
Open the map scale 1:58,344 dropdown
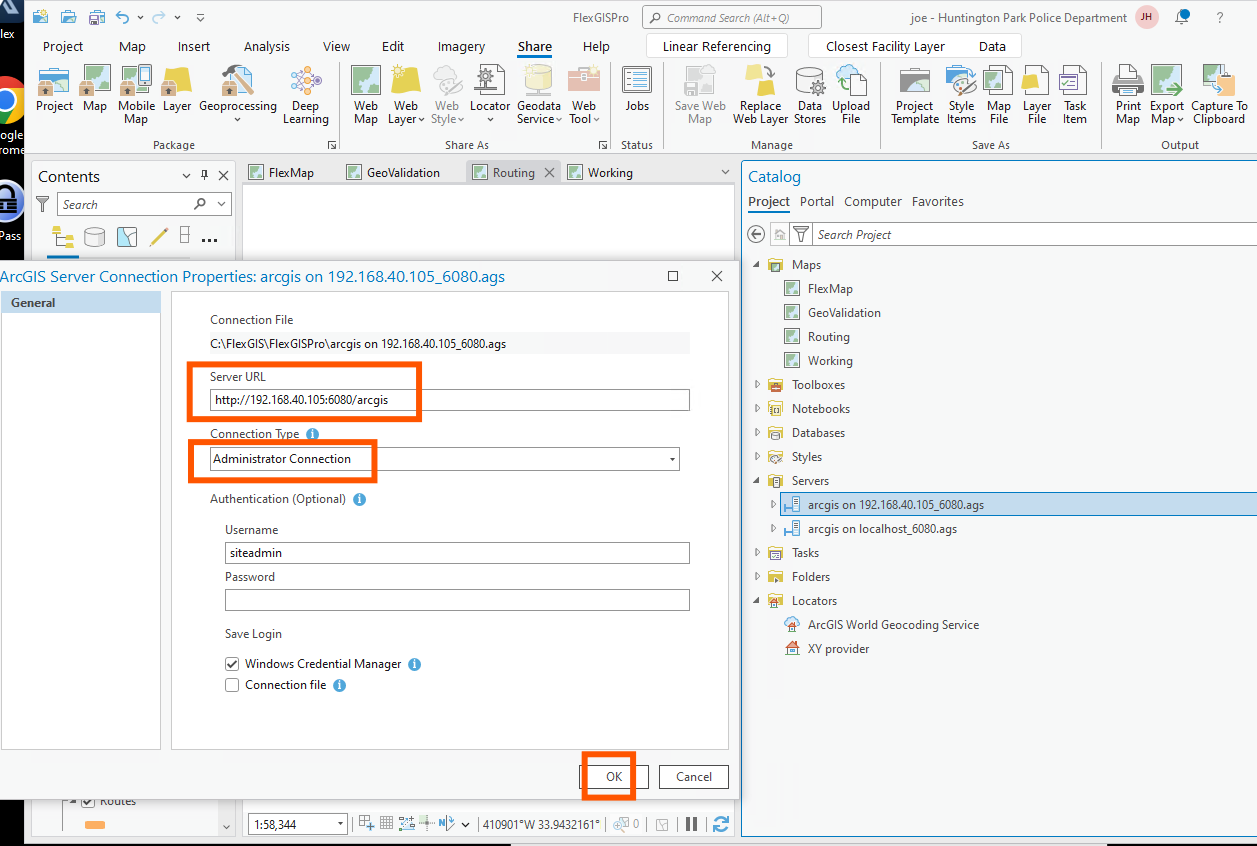point(341,824)
